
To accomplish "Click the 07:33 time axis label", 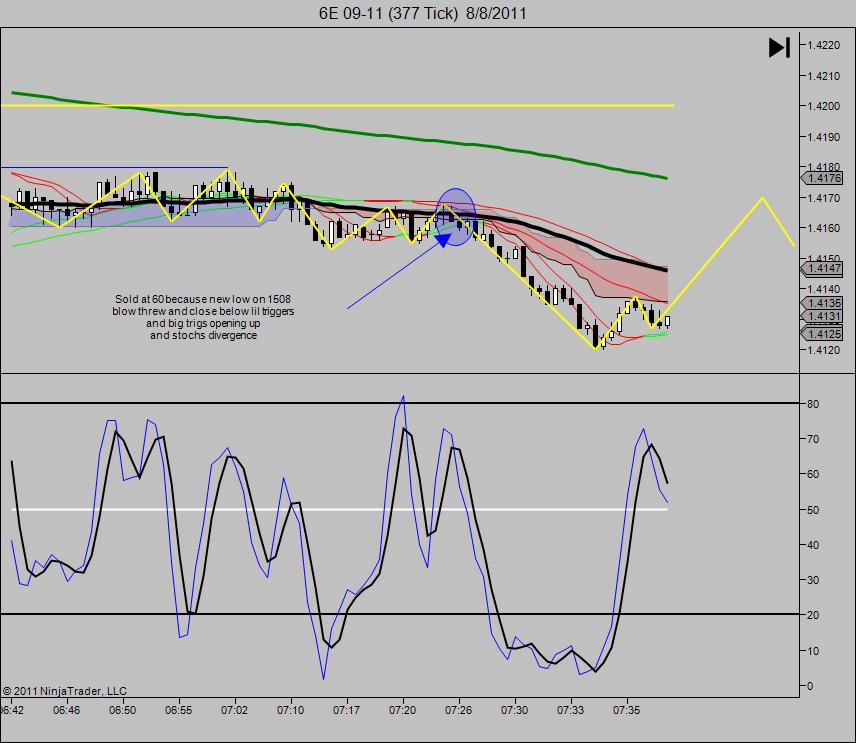I will pos(570,710).
